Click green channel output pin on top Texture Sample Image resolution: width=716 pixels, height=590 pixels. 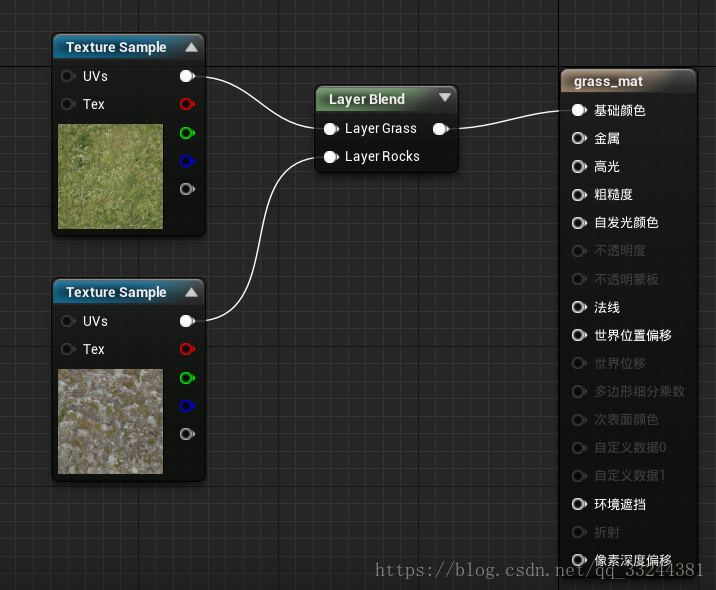(187, 133)
